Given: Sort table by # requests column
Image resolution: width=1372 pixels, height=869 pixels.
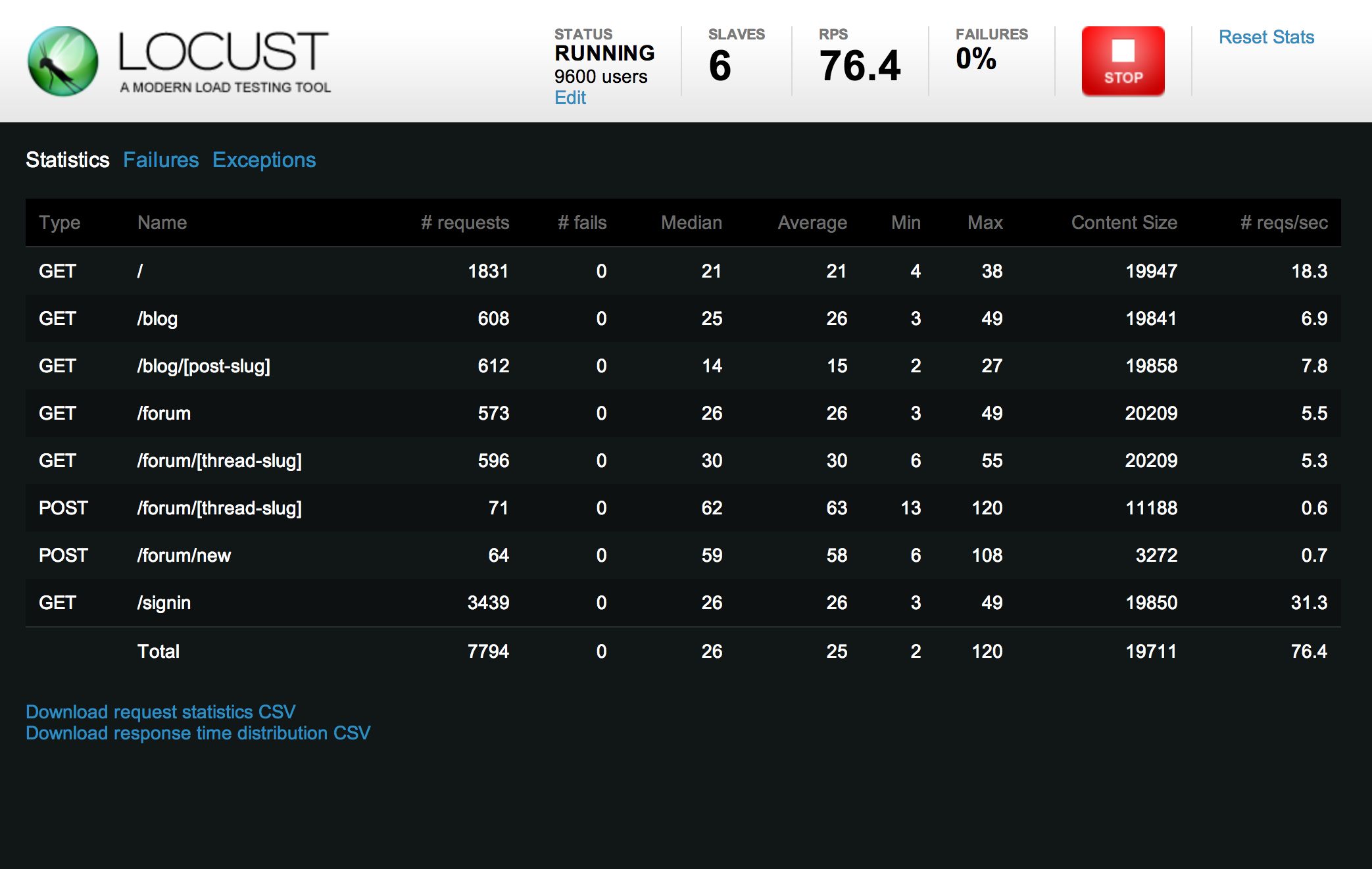Looking at the screenshot, I should point(465,222).
